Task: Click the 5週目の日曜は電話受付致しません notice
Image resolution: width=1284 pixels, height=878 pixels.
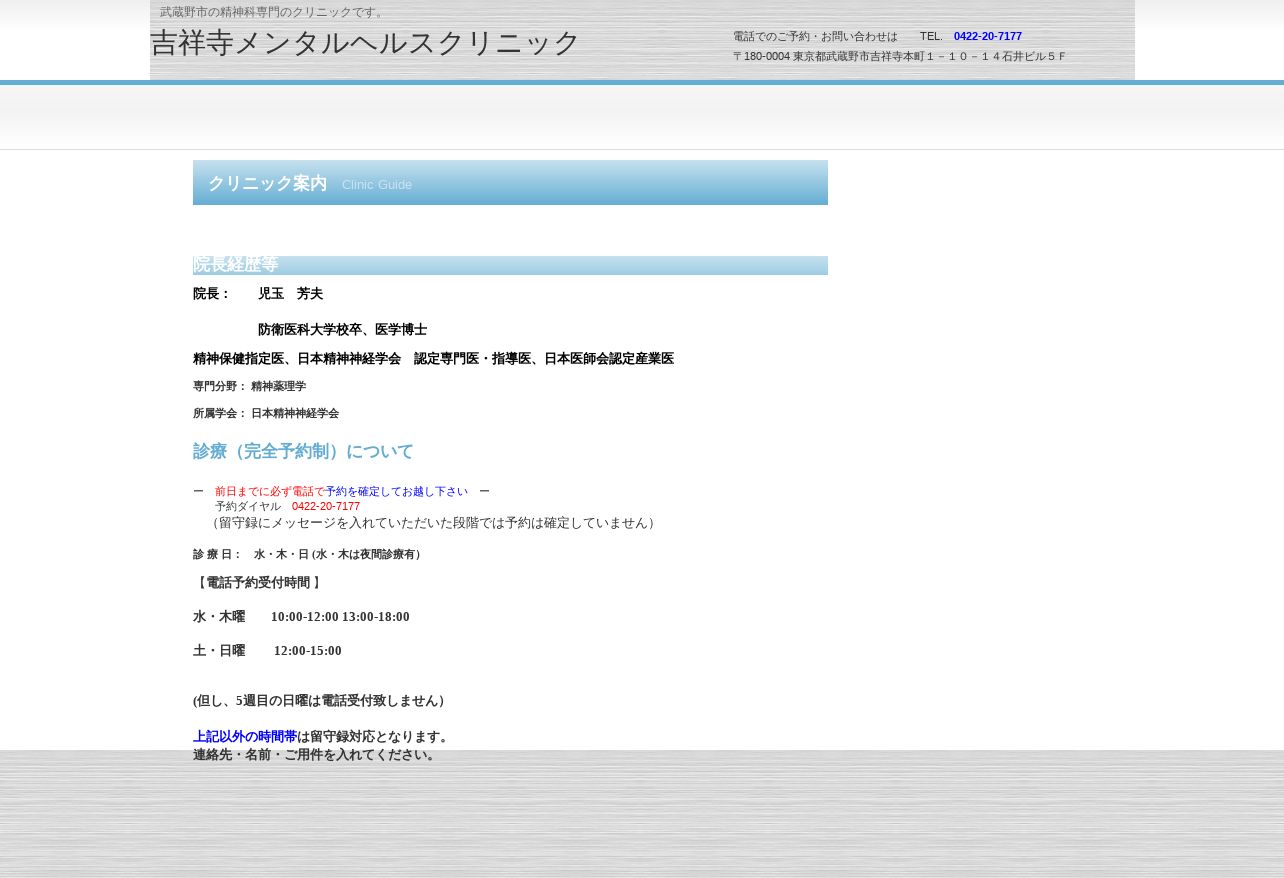Action: pos(321,701)
